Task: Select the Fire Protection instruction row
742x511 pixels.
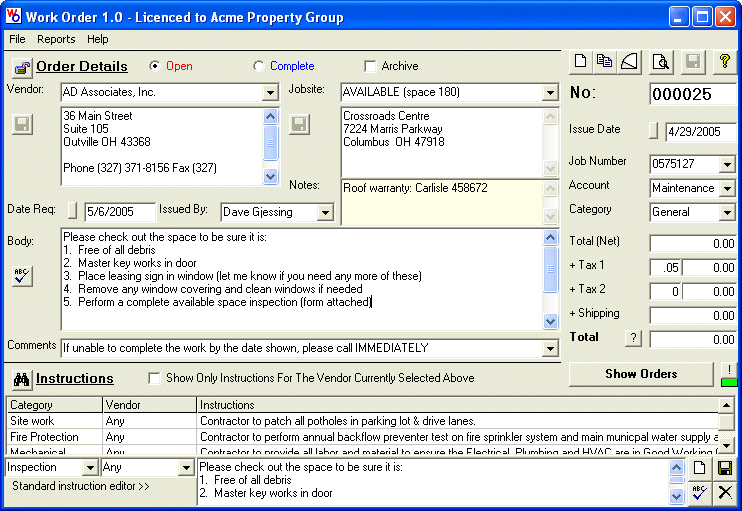Action: coord(362,437)
